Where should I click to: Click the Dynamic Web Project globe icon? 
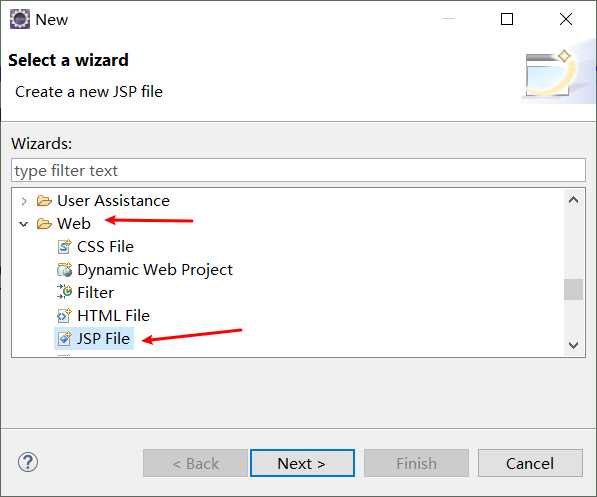(x=64, y=270)
